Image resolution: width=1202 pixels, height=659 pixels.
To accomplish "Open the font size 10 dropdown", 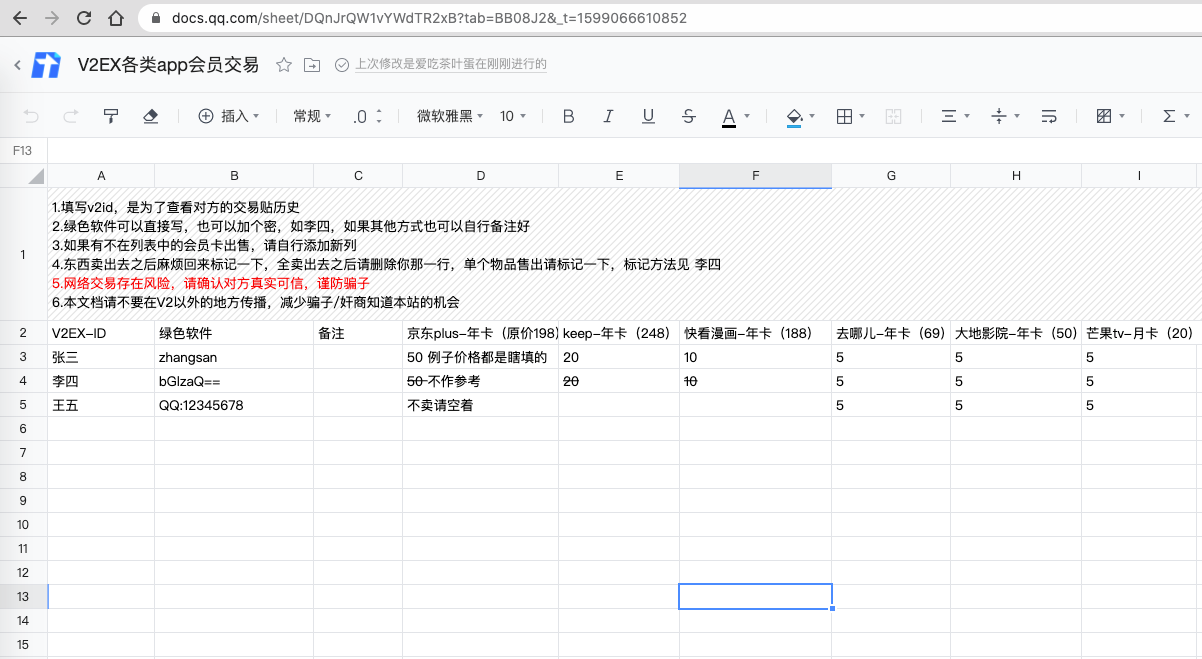I will click(513, 116).
